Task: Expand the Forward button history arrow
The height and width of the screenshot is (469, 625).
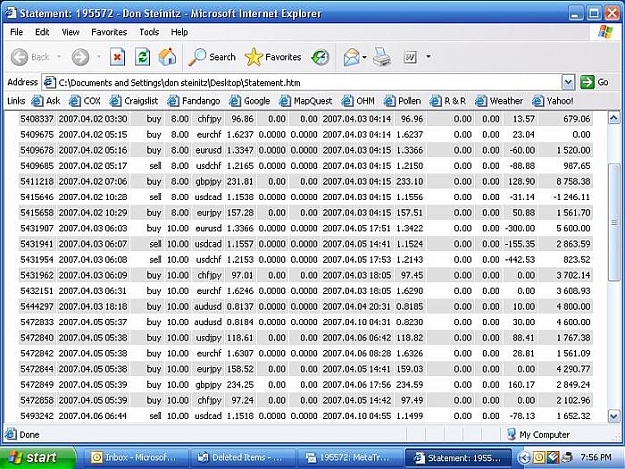Action: pyautogui.click(x=98, y=57)
